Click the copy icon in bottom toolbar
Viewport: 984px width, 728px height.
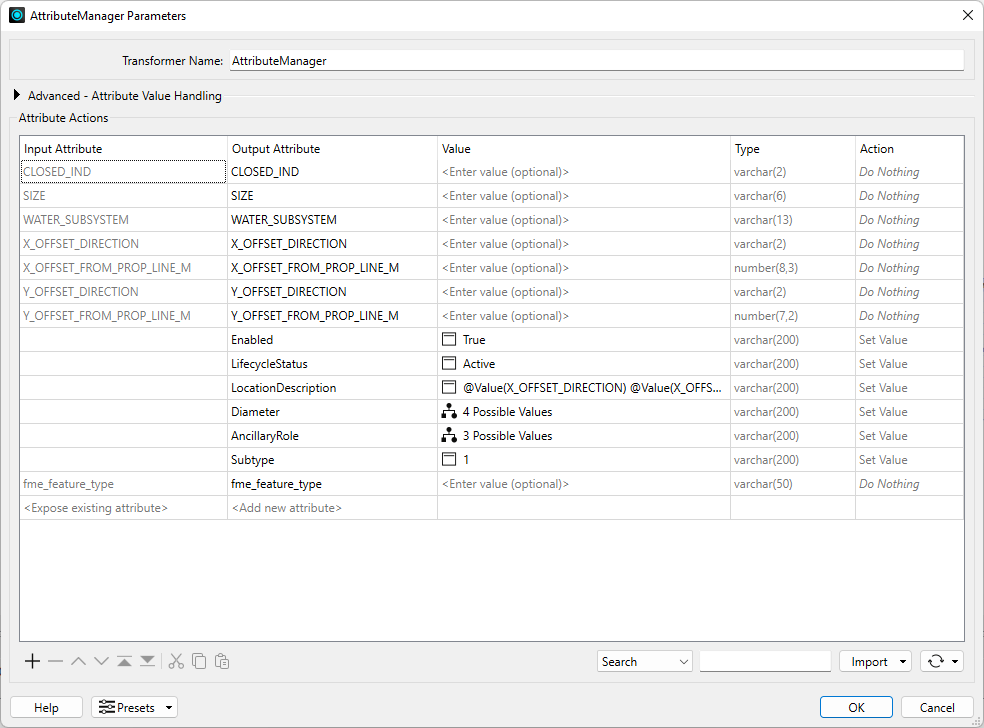point(199,661)
